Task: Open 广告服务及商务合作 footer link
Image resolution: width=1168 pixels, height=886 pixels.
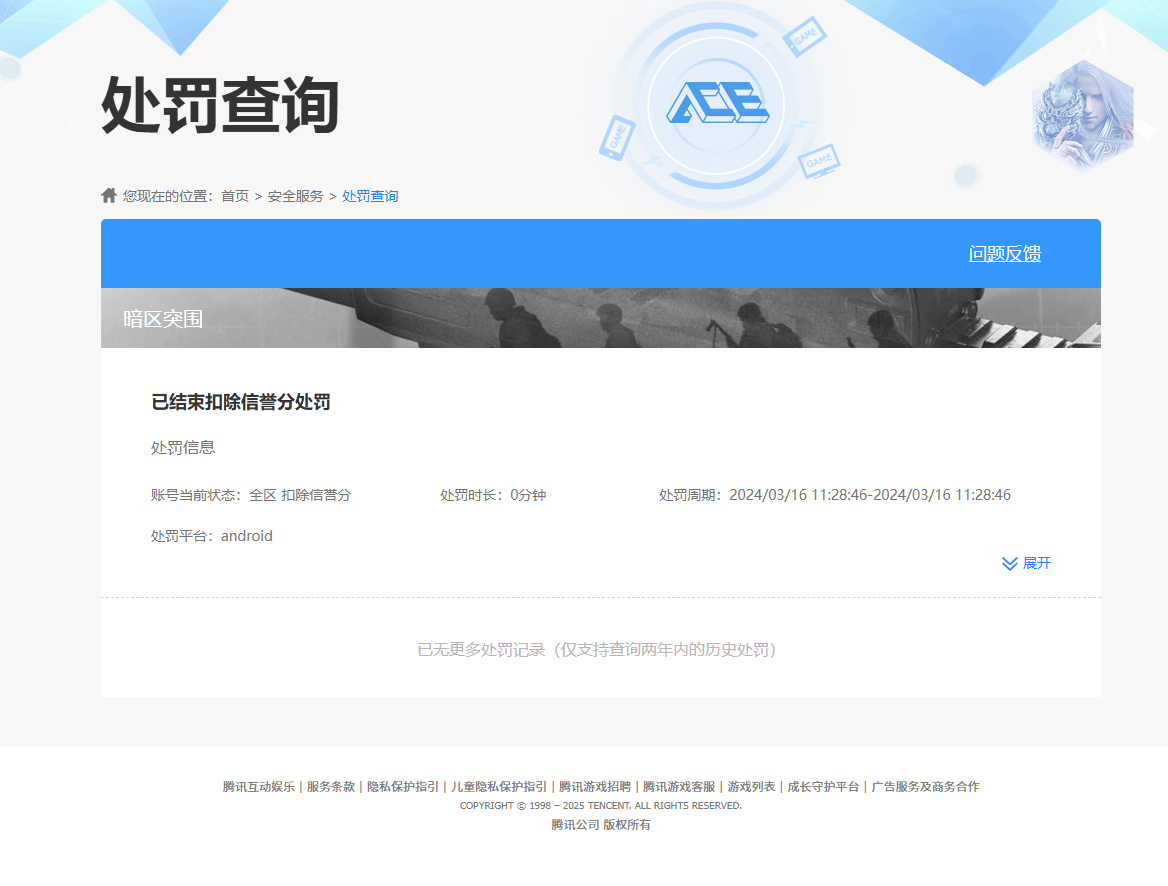Action: pos(925,787)
